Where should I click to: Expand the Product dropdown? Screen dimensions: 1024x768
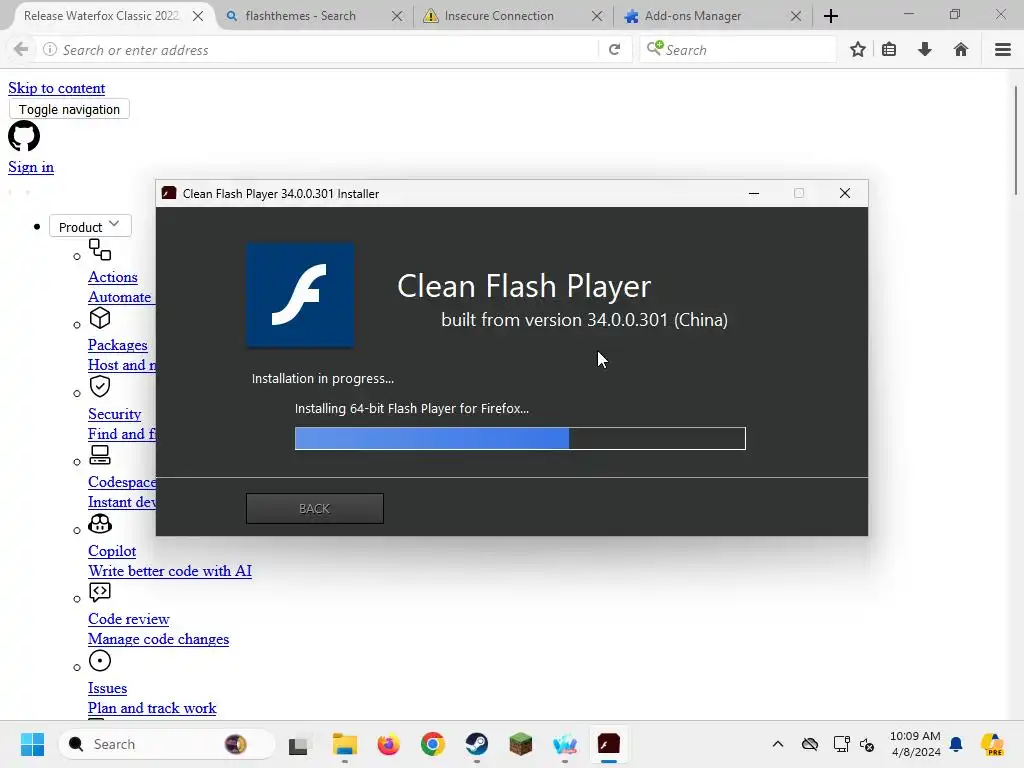tap(90, 226)
